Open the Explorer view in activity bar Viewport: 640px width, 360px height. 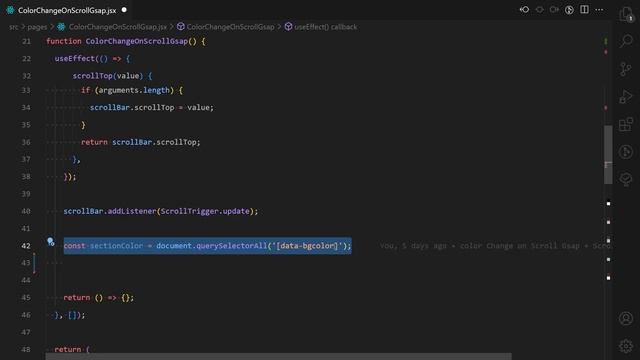(626, 14)
